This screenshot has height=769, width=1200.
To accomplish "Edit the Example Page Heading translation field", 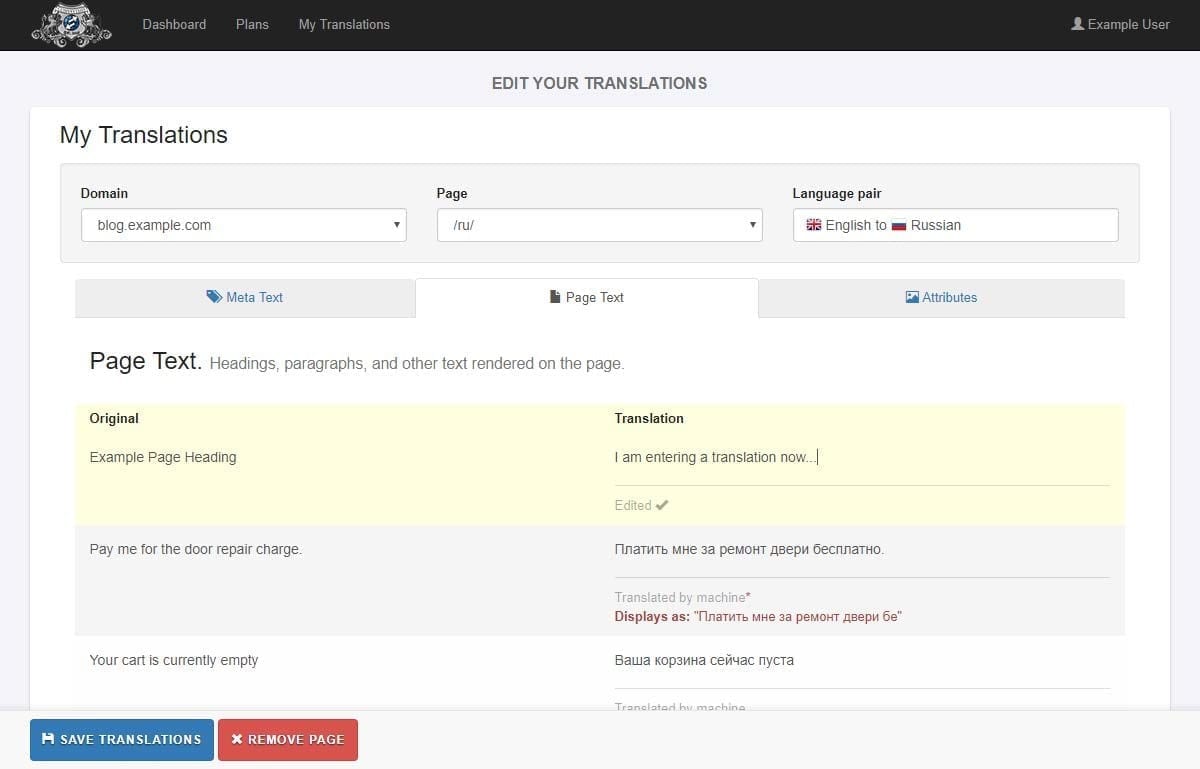I will (x=861, y=458).
